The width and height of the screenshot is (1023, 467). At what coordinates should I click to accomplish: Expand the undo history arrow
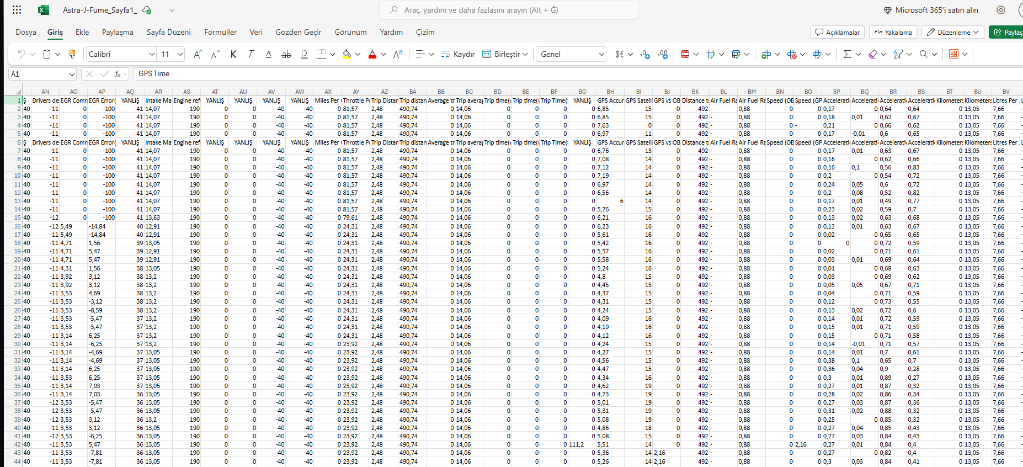pos(32,54)
